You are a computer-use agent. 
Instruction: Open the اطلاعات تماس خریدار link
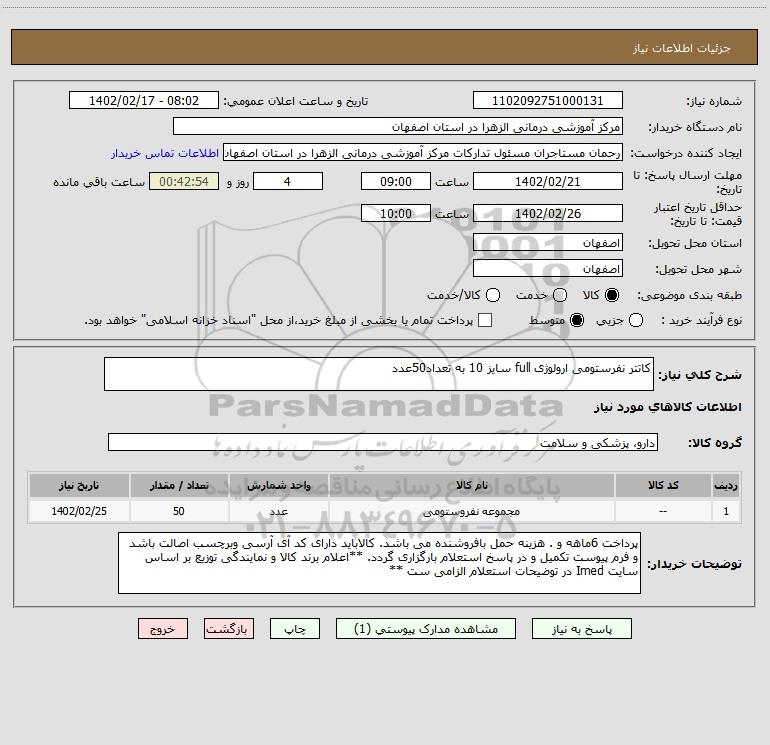(165, 153)
